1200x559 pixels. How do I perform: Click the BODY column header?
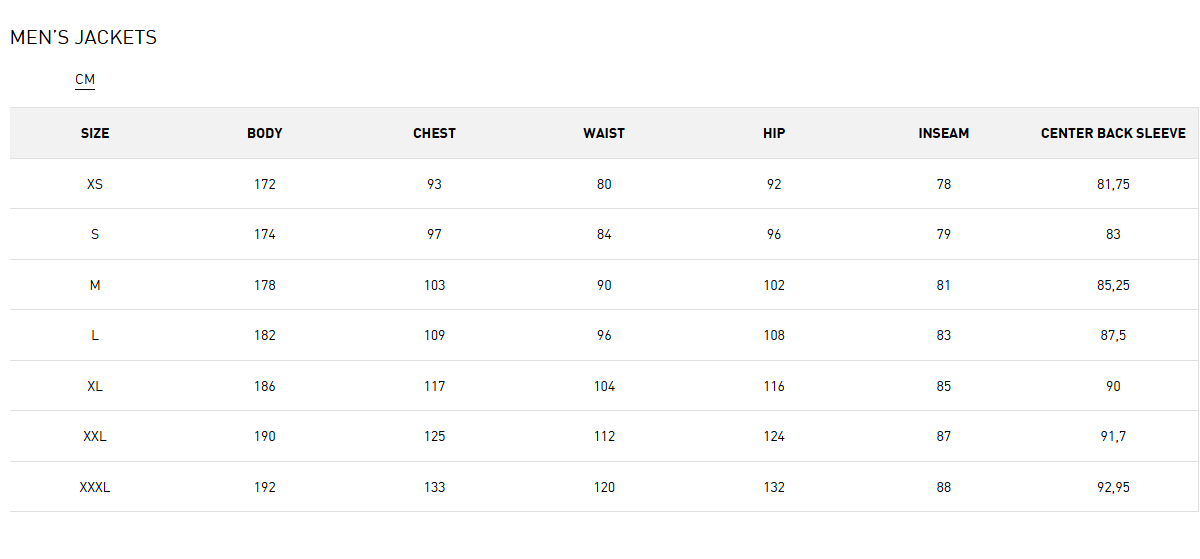point(265,133)
